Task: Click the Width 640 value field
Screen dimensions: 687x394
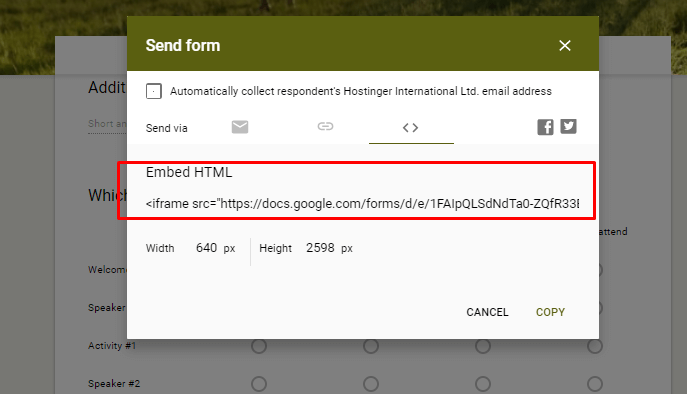Action: tap(206, 248)
